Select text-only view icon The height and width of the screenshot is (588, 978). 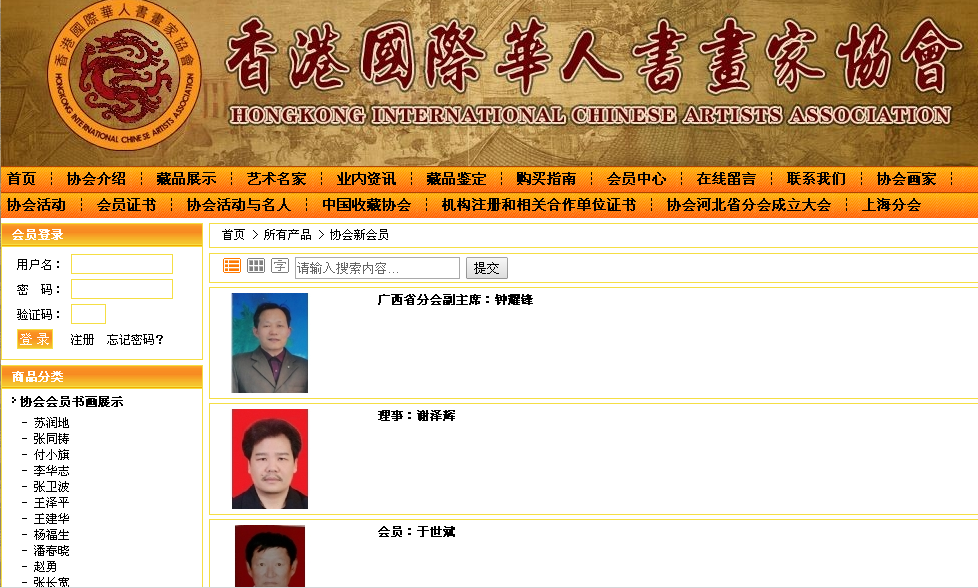click(280, 266)
